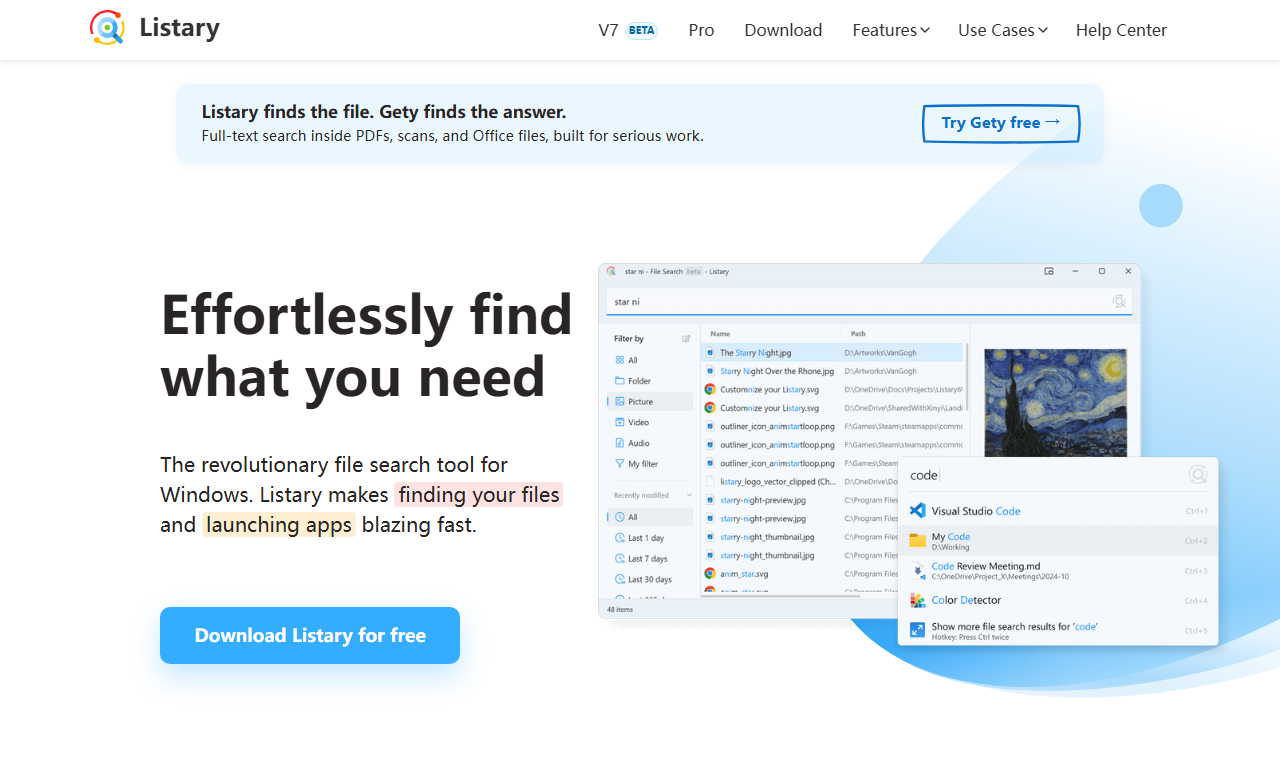
Task: Click the Listary app icon in the File Search title bar
Action: pos(610,271)
